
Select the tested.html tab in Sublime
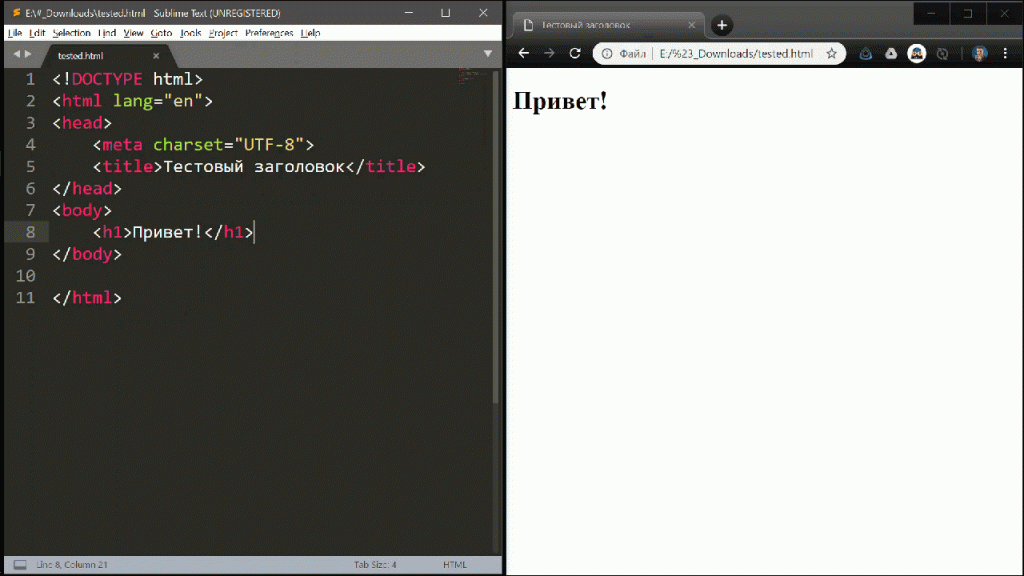(80, 56)
